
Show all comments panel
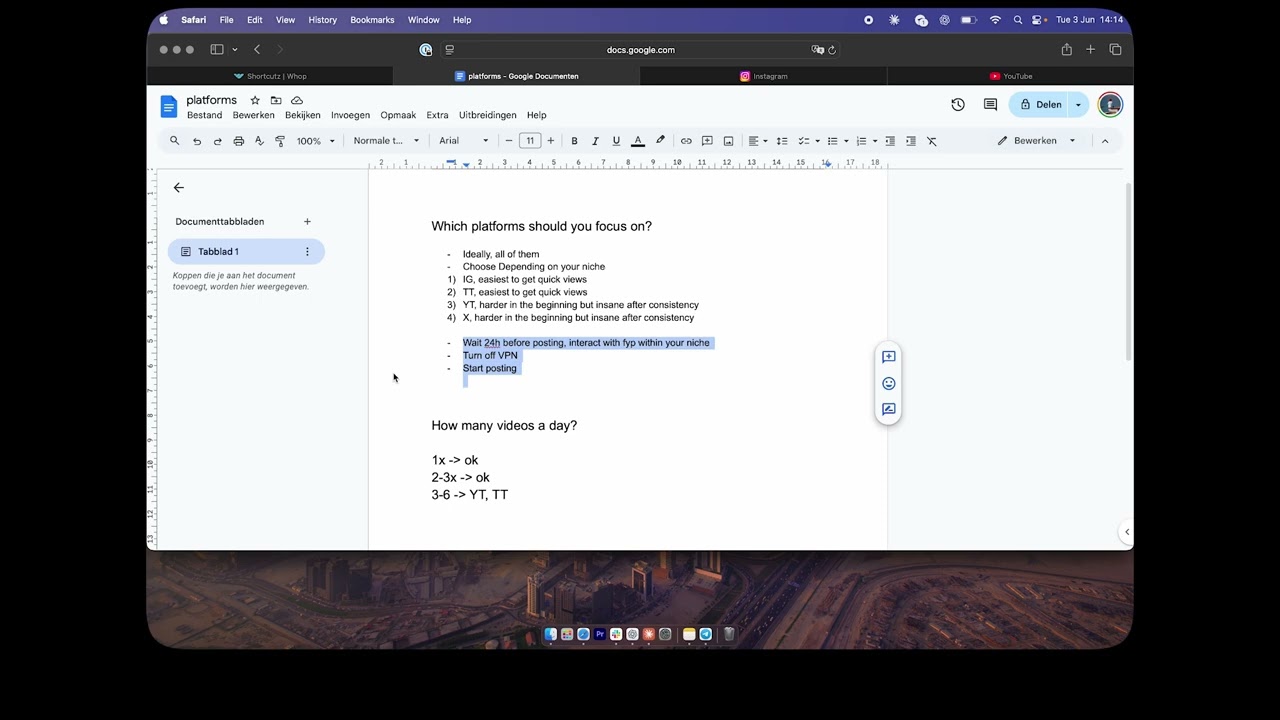coord(990,104)
